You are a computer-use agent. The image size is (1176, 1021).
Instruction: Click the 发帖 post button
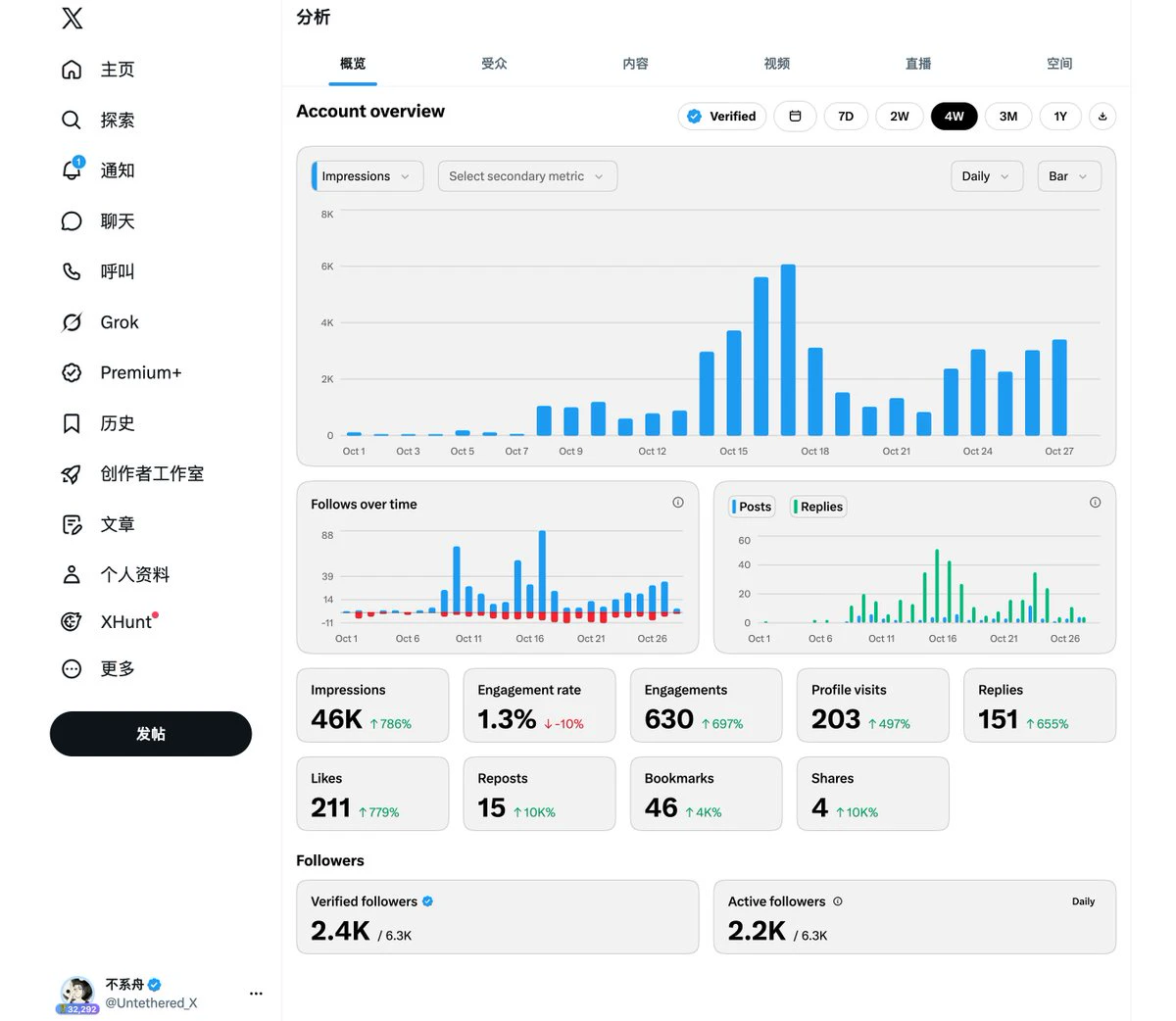tap(151, 734)
